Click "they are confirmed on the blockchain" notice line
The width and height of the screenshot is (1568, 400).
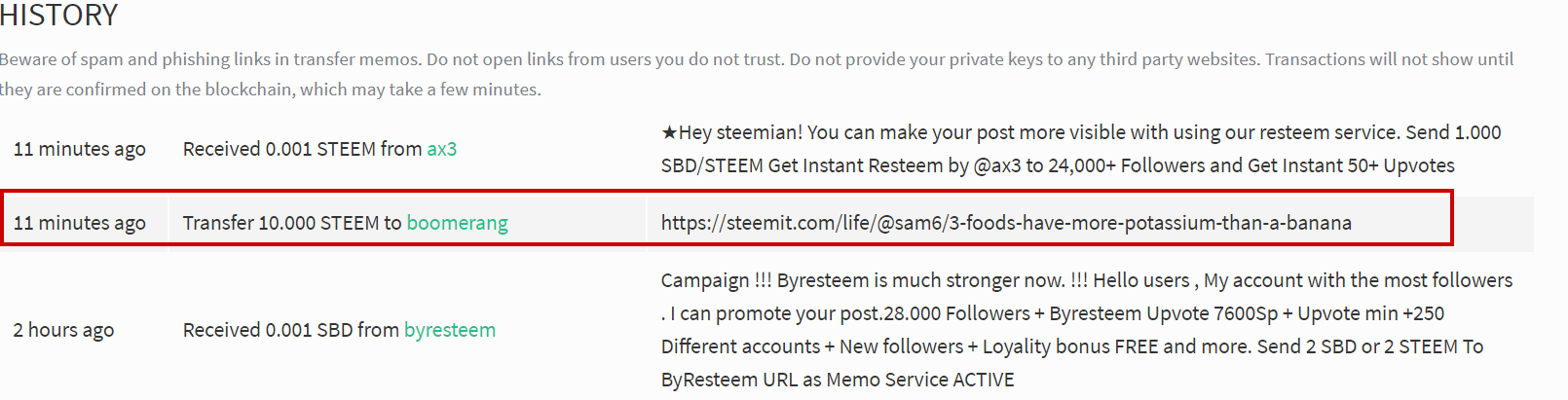[271, 90]
